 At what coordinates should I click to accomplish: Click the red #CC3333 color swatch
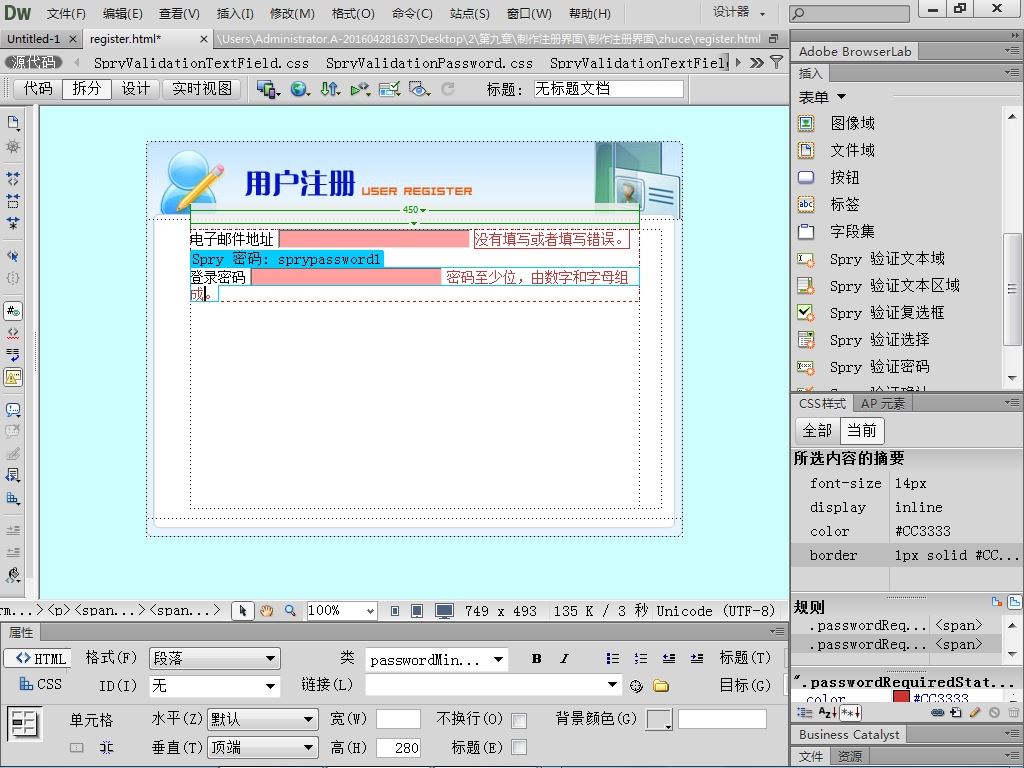901,697
